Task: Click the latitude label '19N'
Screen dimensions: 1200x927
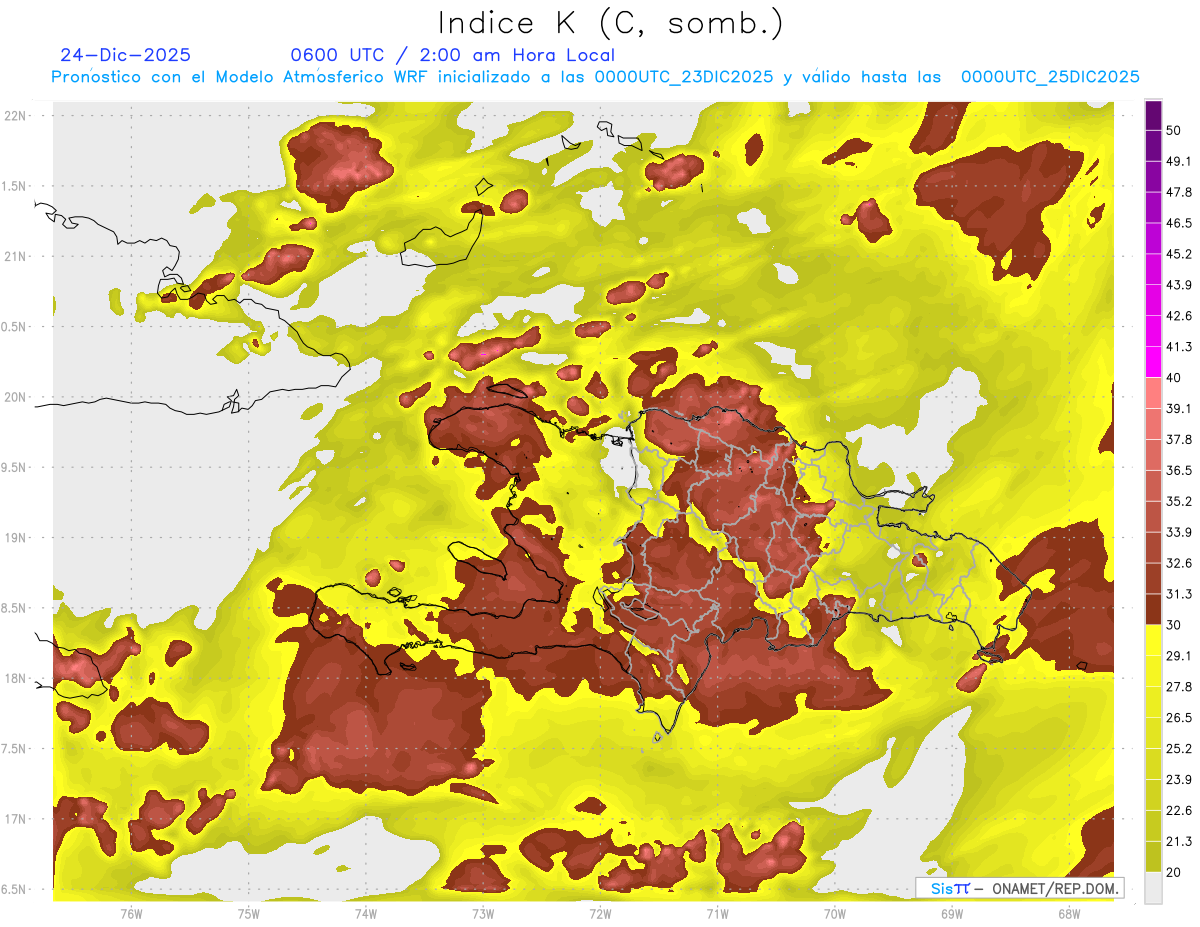Action: pos(15,538)
